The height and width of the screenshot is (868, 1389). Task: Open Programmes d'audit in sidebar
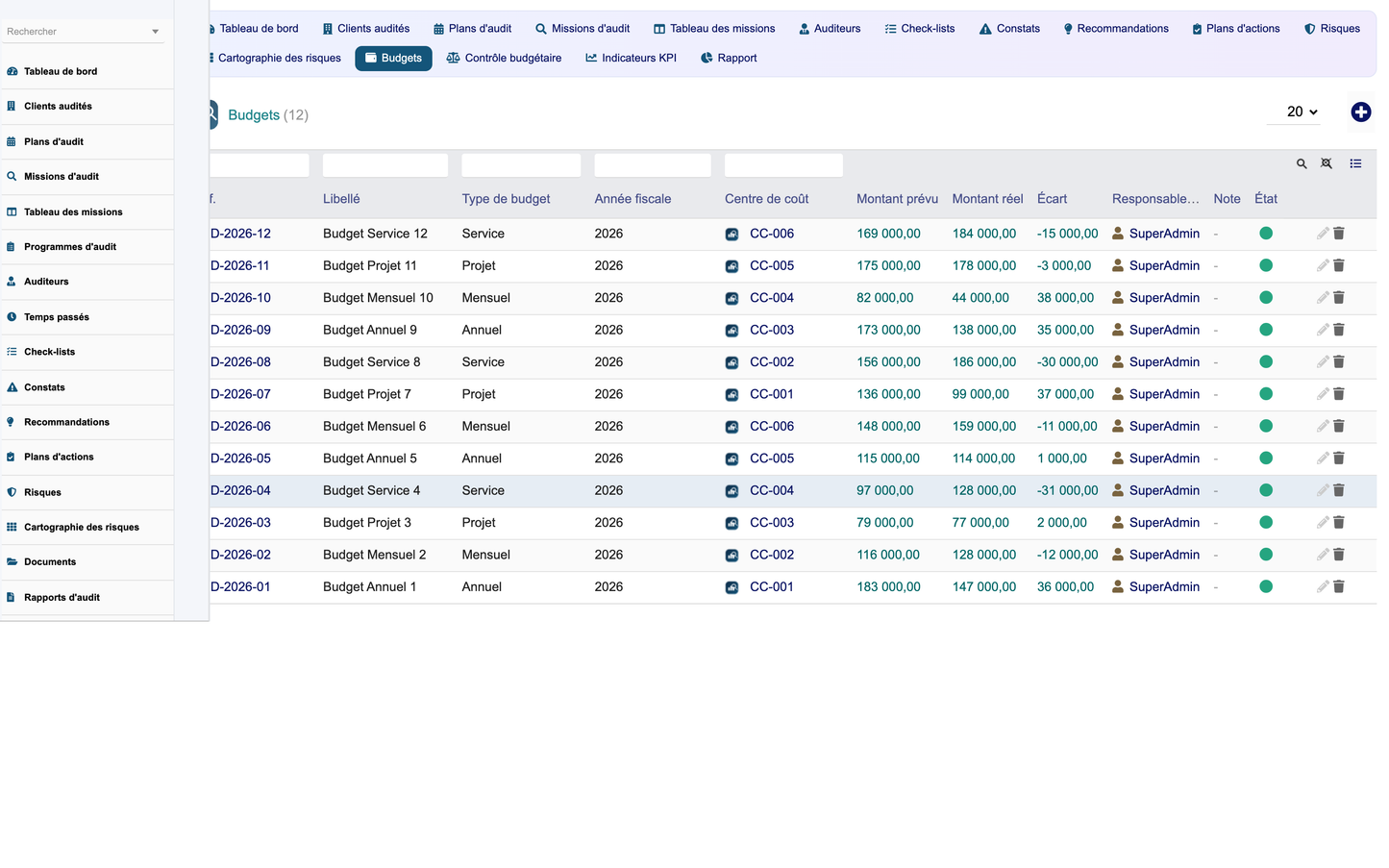click(87, 247)
